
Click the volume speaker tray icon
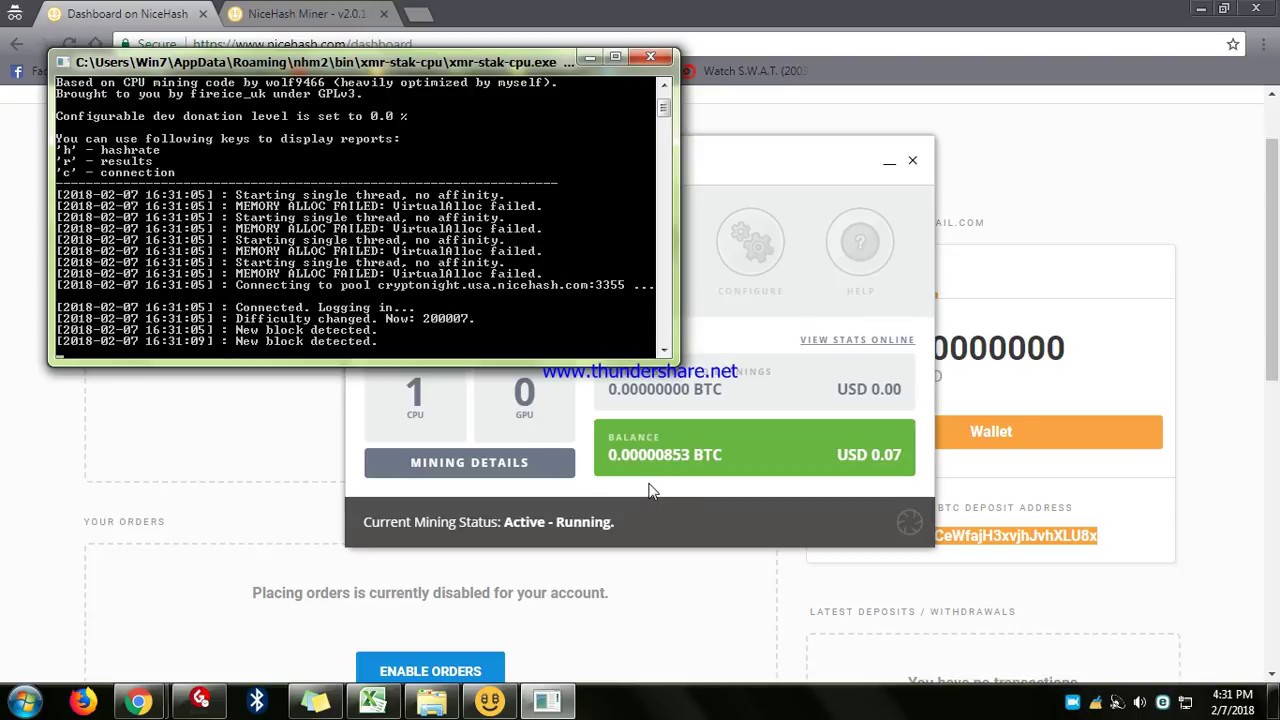coord(1140,702)
